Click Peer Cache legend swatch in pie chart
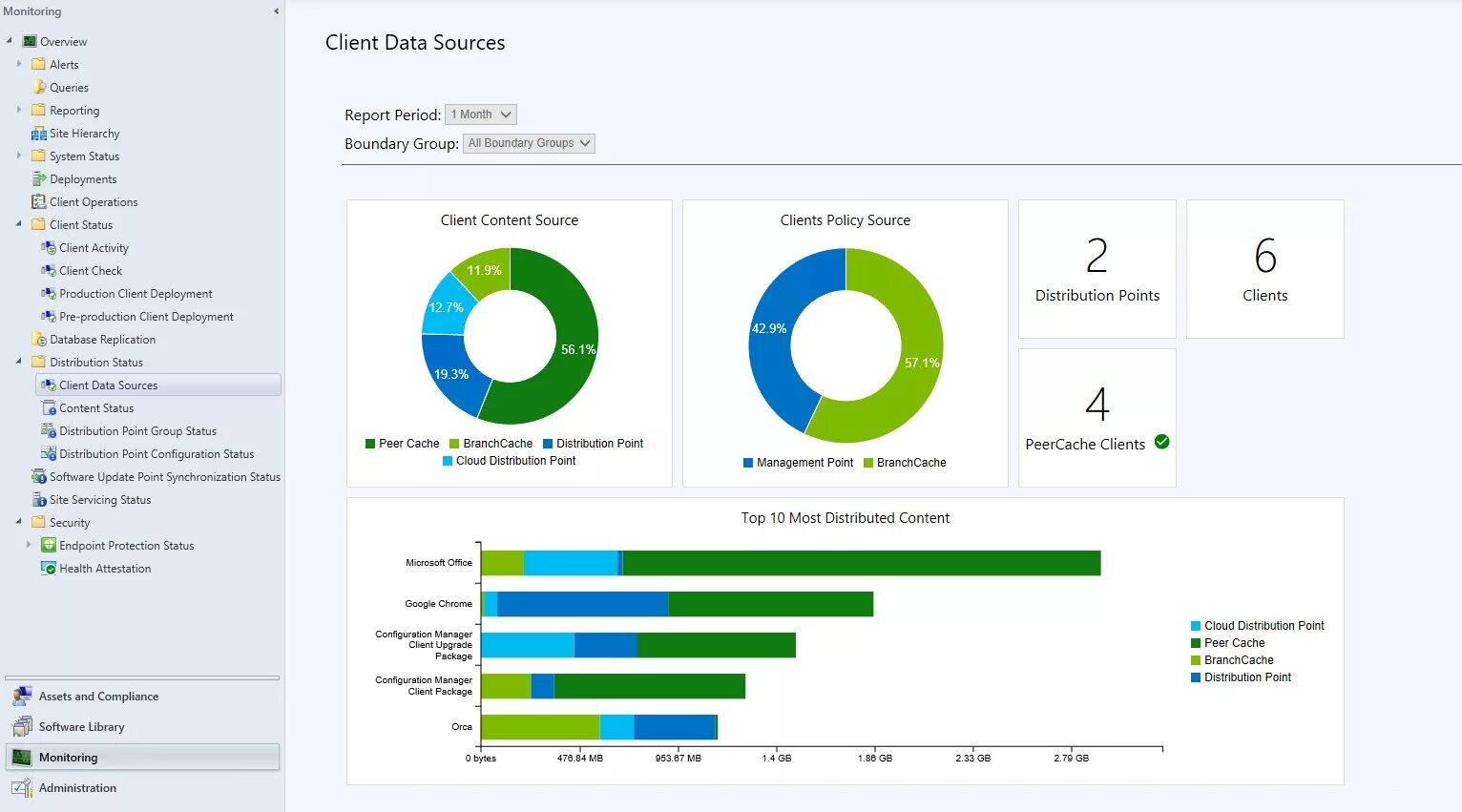The height and width of the screenshot is (812, 1462). [370, 444]
